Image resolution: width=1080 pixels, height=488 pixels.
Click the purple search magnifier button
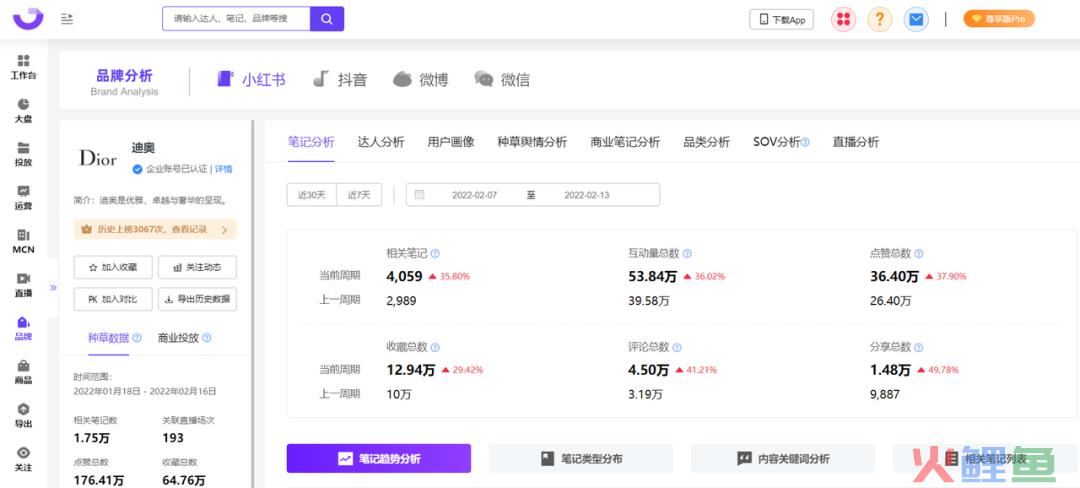[327, 19]
